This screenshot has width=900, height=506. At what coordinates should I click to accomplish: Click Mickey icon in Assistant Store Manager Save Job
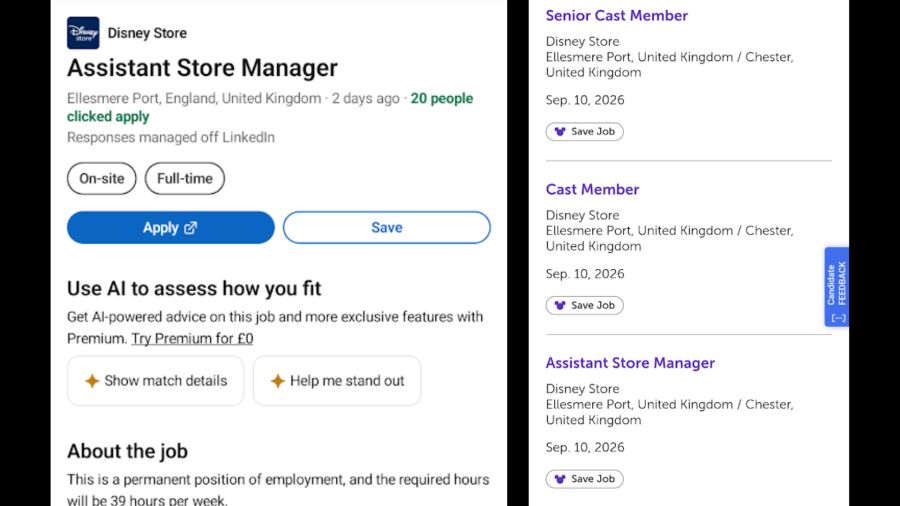pos(560,479)
